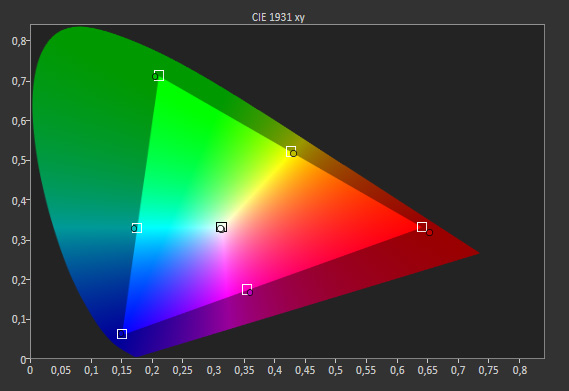Image resolution: width=569 pixels, height=391 pixels.
Task: Click the '0,75' label on the horizontal axis
Action: point(488,370)
